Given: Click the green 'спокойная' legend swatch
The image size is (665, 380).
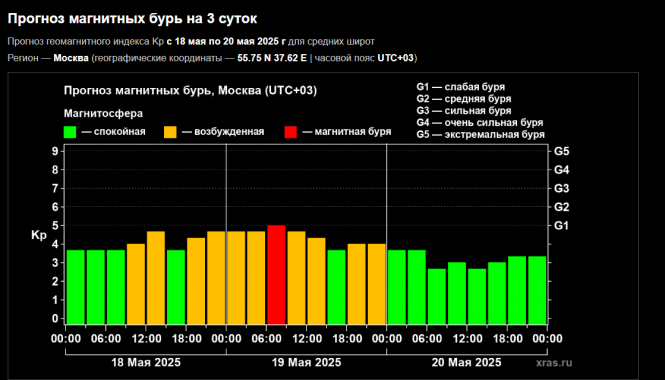Looking at the screenshot, I should (x=70, y=132).
